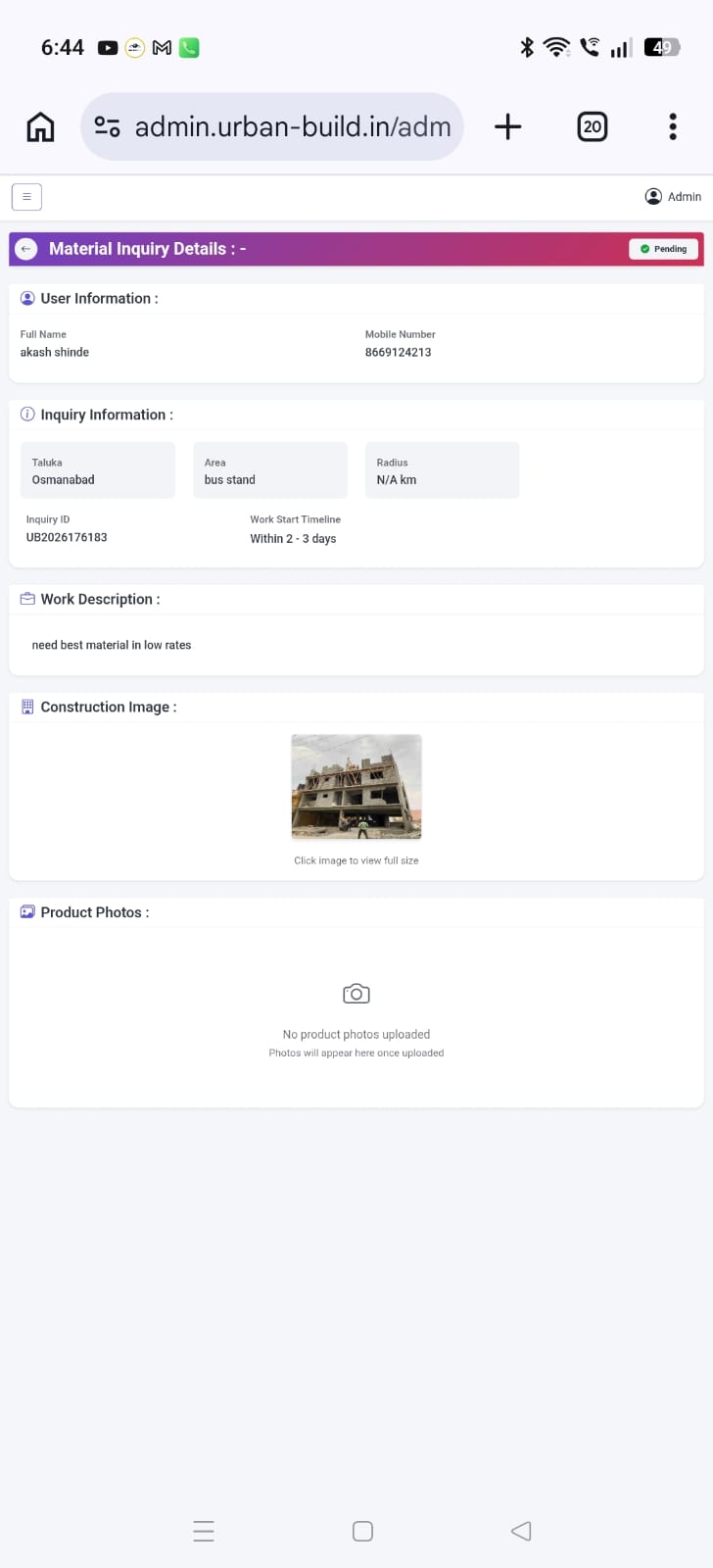Open site settings icon in address bar
The height and width of the screenshot is (1568, 713).
click(x=107, y=126)
